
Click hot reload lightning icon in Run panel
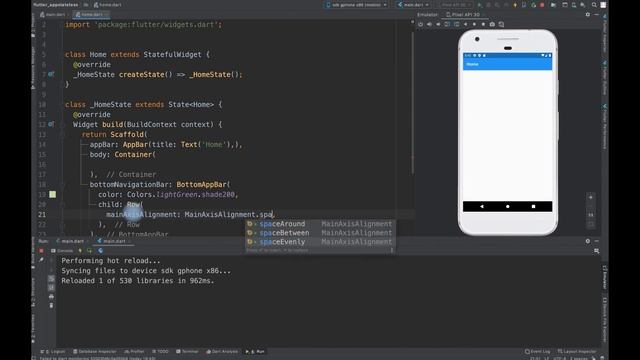pos(80,251)
